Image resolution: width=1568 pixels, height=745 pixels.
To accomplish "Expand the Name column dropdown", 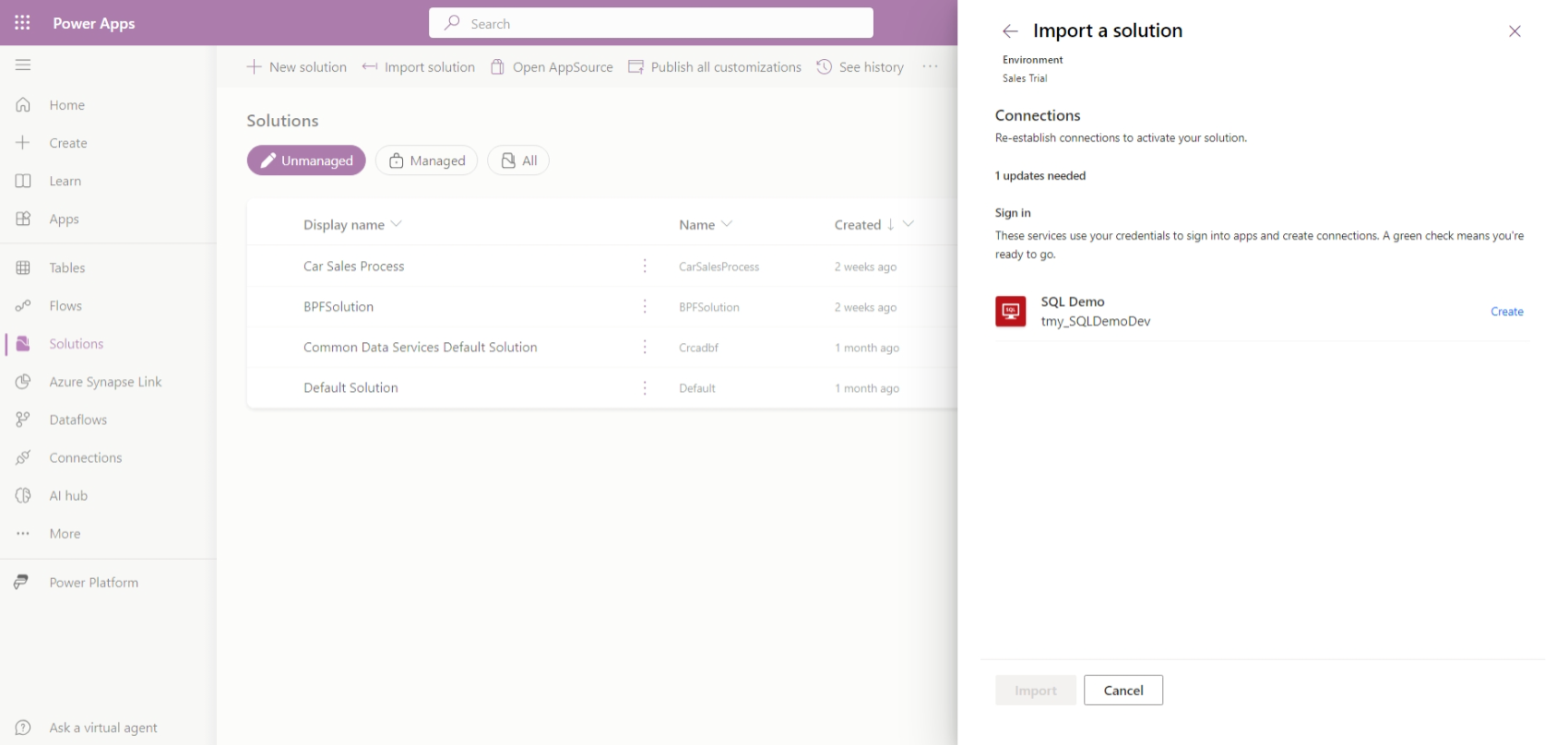I will (x=727, y=224).
